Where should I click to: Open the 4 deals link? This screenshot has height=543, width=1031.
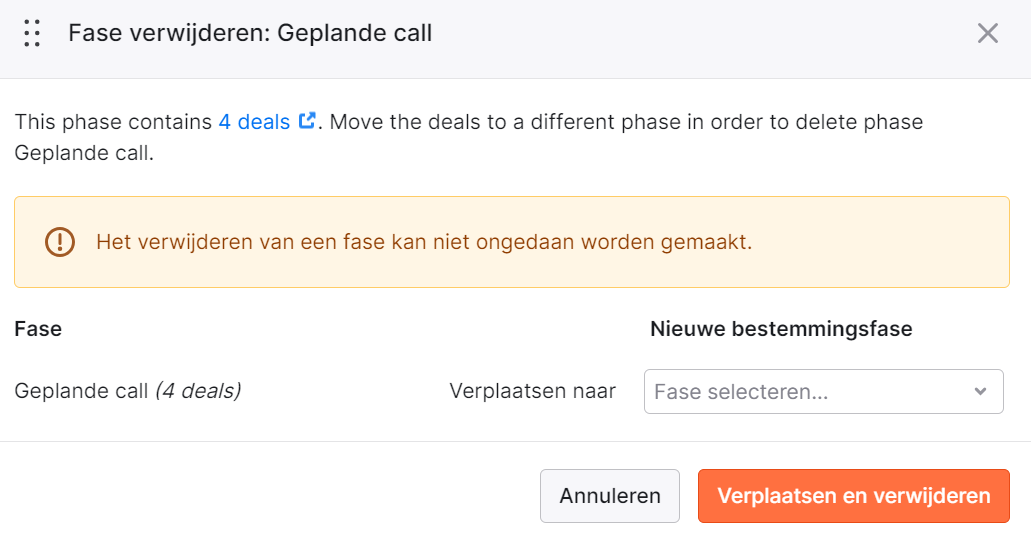click(x=254, y=122)
